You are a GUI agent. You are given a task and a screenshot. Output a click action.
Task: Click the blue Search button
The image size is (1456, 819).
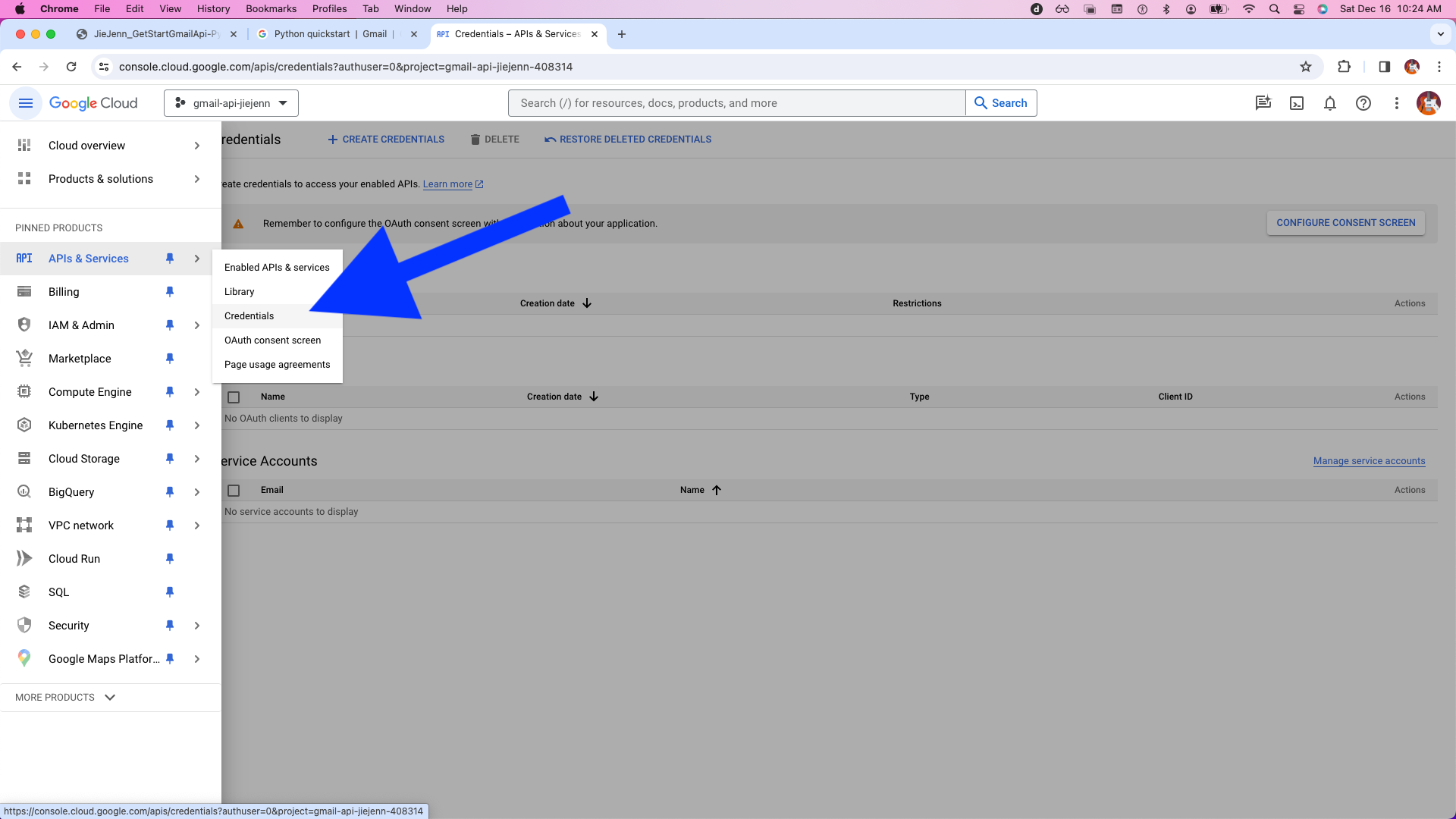click(1001, 103)
